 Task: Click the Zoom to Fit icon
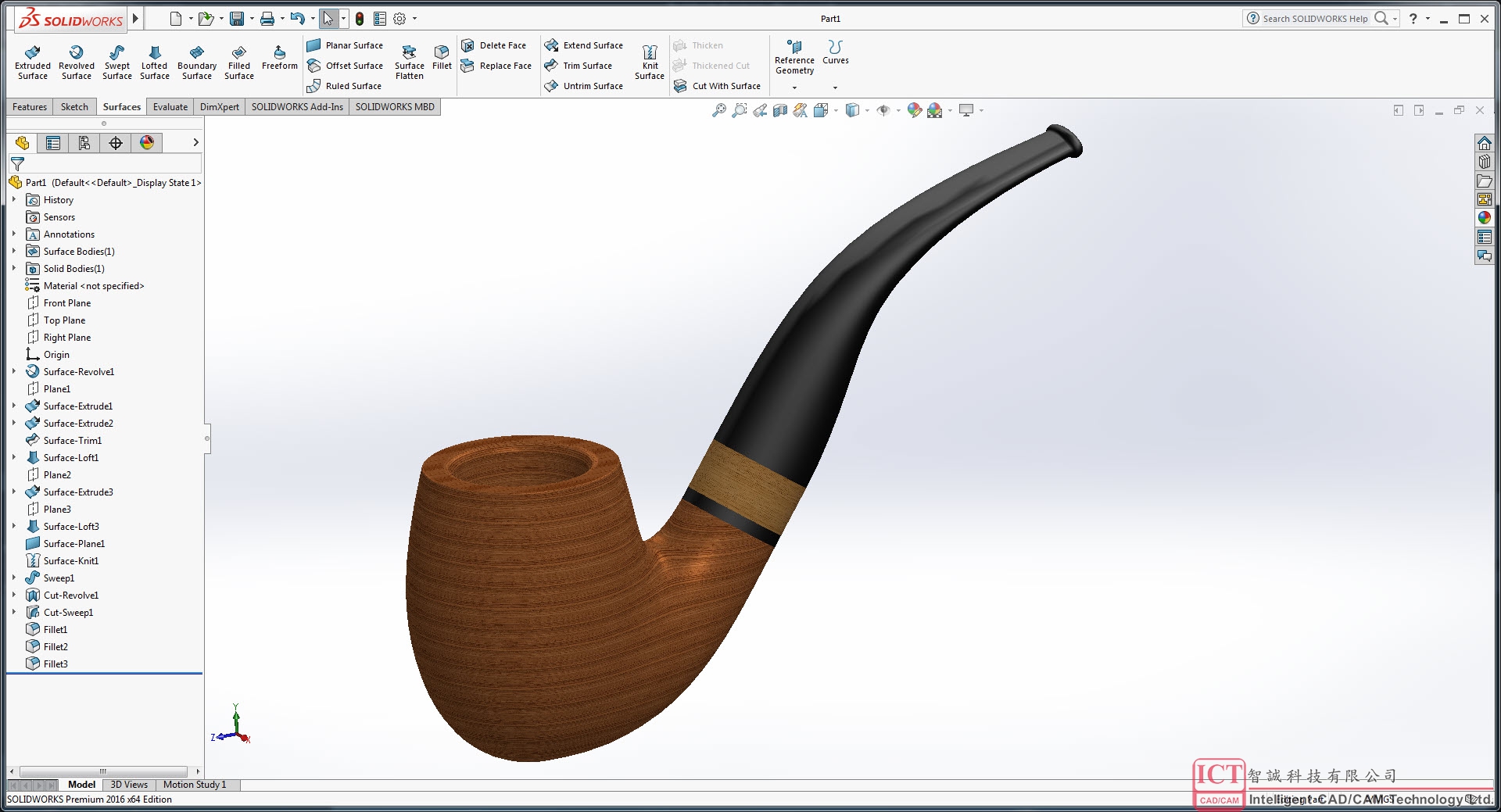[719, 111]
